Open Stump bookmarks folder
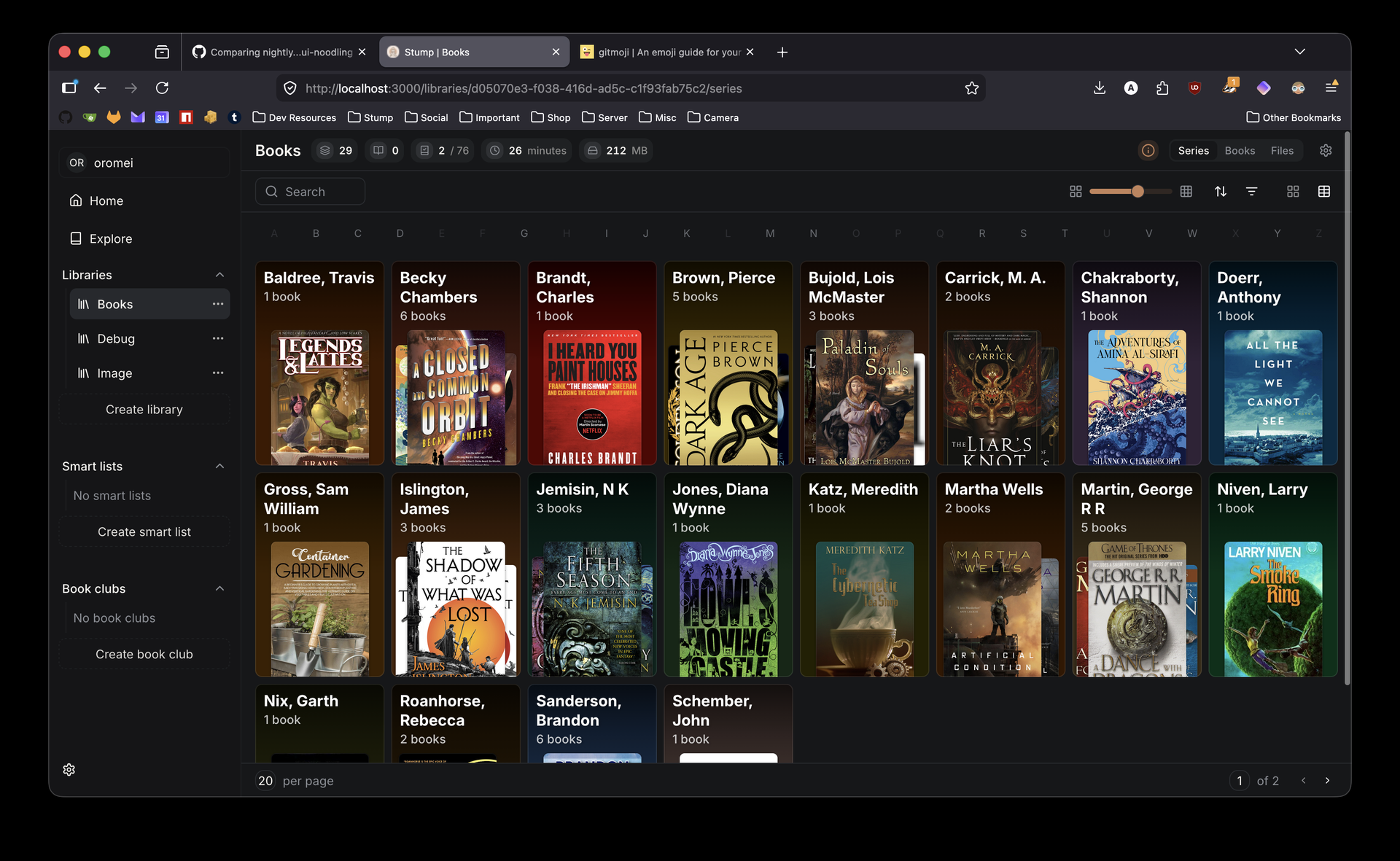The image size is (1400, 861). [370, 117]
